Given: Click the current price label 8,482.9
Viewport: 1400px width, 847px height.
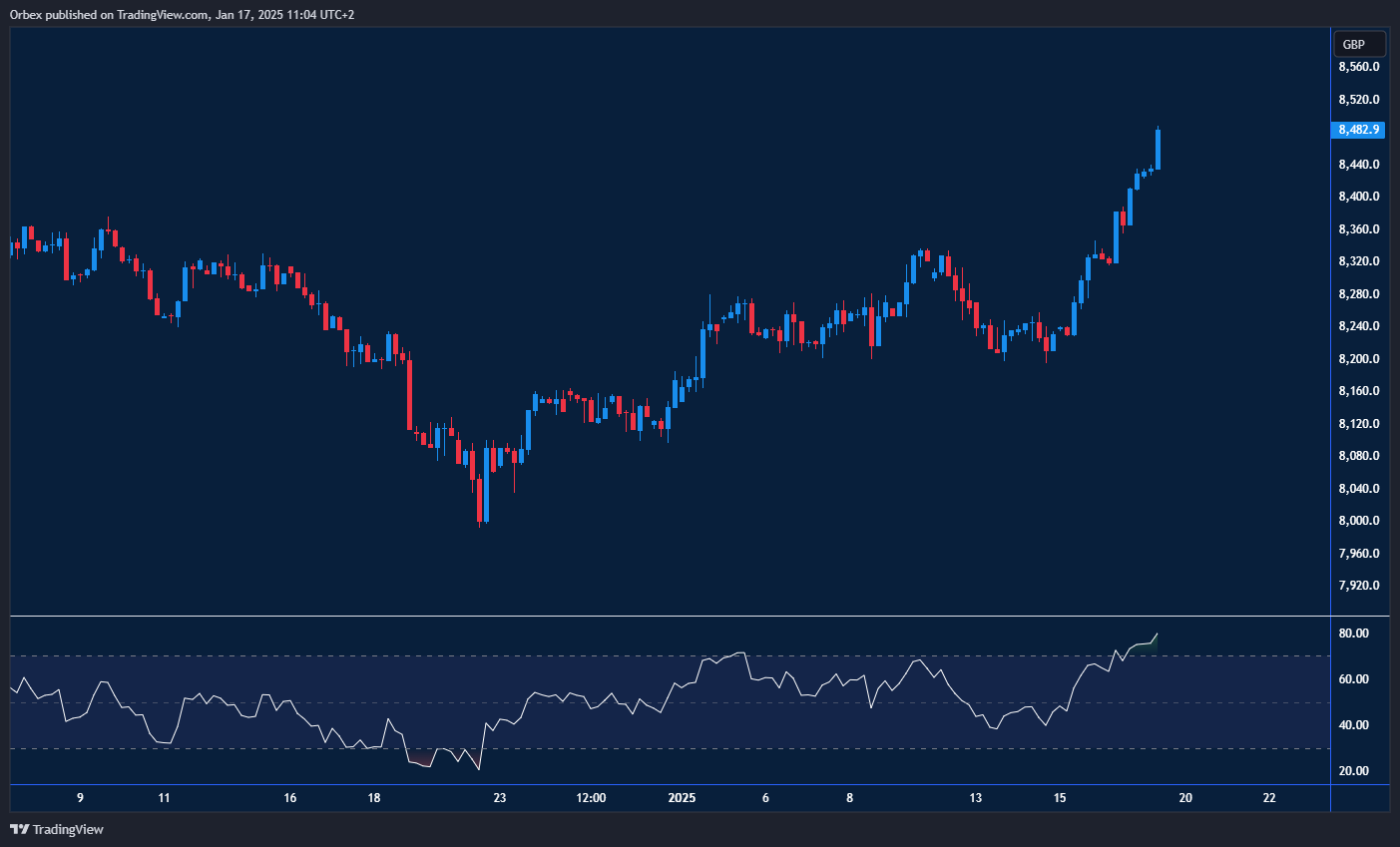Looking at the screenshot, I should pos(1358,130).
